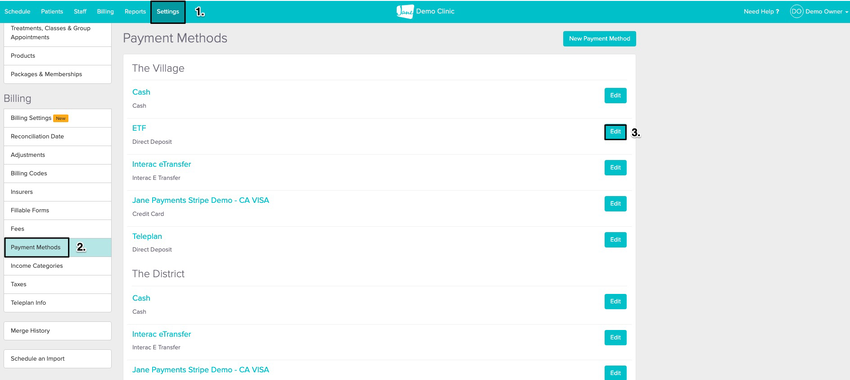This screenshot has width=850, height=380.
Task: Click the DO avatar circle icon
Action: [x=796, y=11]
